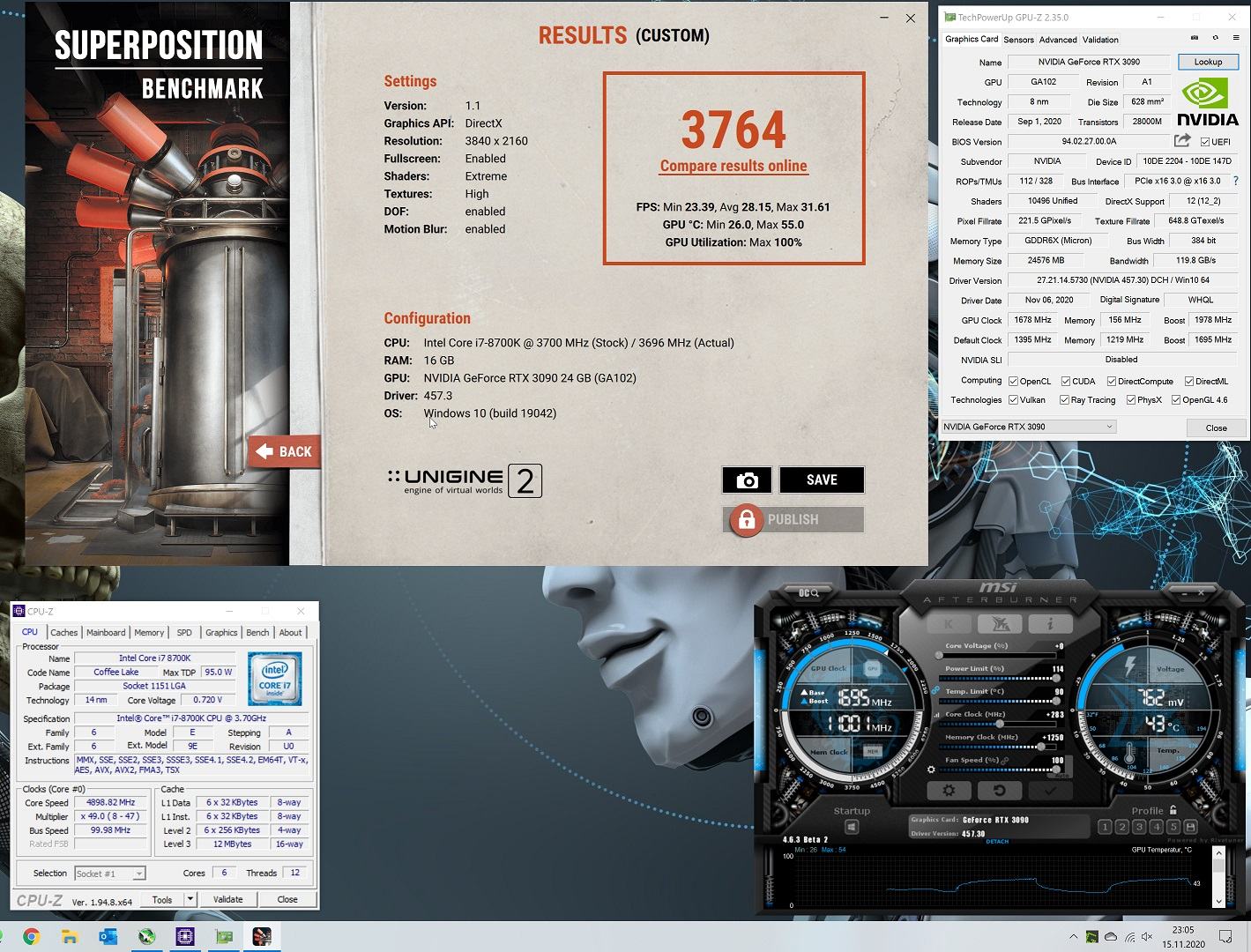Expand the CPU-Z Tools dropdown arrow

pos(190,899)
